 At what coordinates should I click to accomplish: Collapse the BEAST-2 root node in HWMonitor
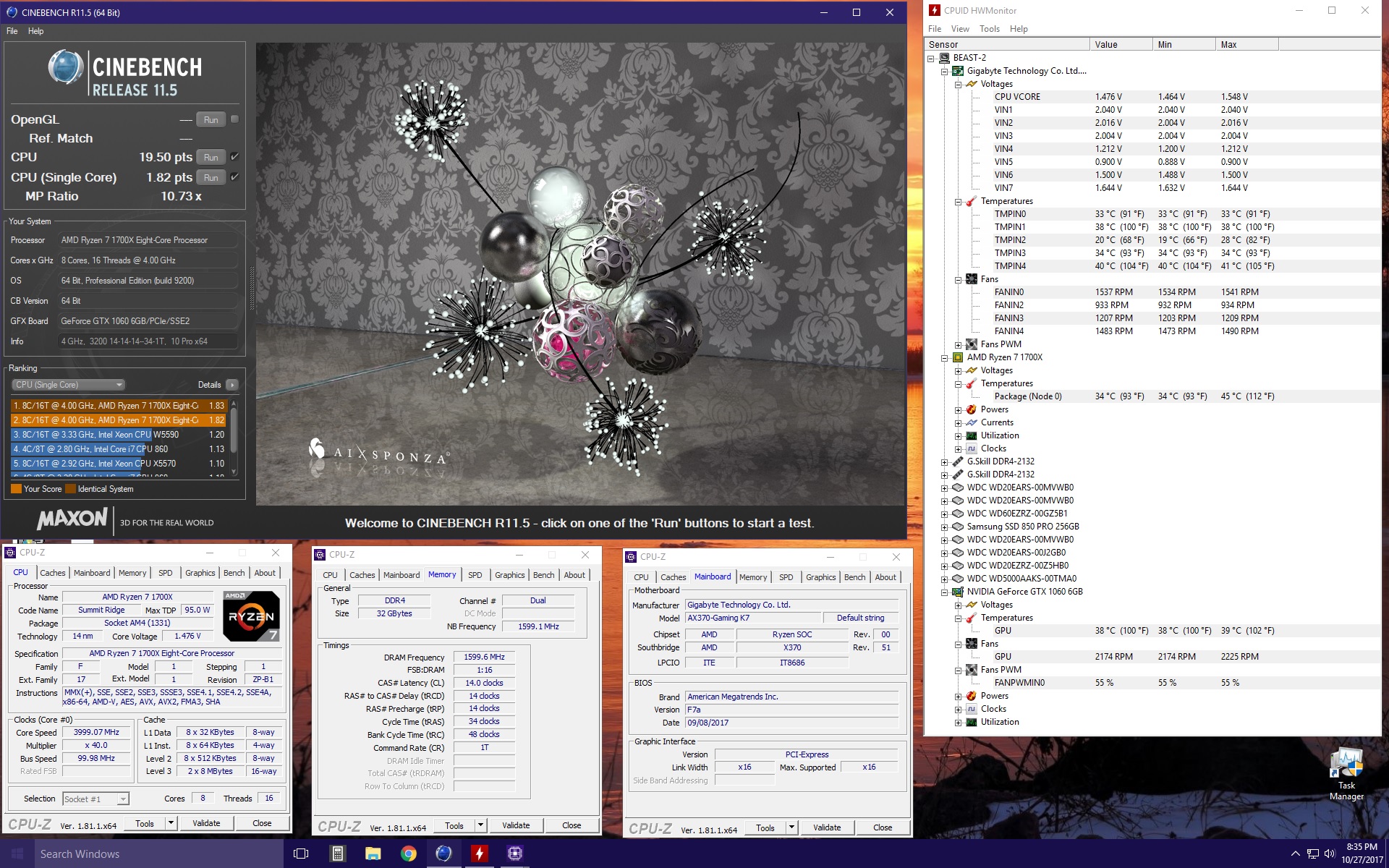point(932,59)
